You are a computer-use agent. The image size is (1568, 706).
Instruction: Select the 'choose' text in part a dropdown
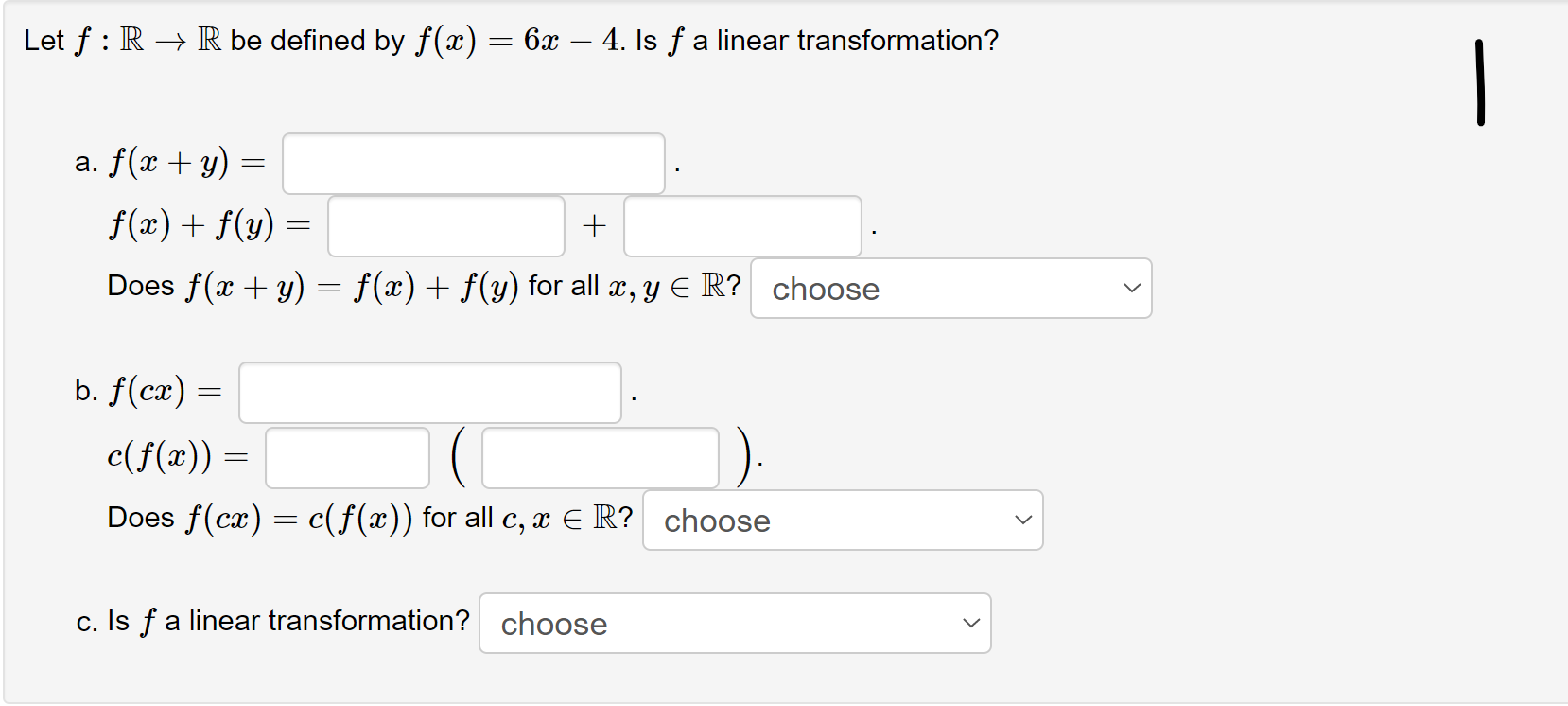(x=824, y=289)
